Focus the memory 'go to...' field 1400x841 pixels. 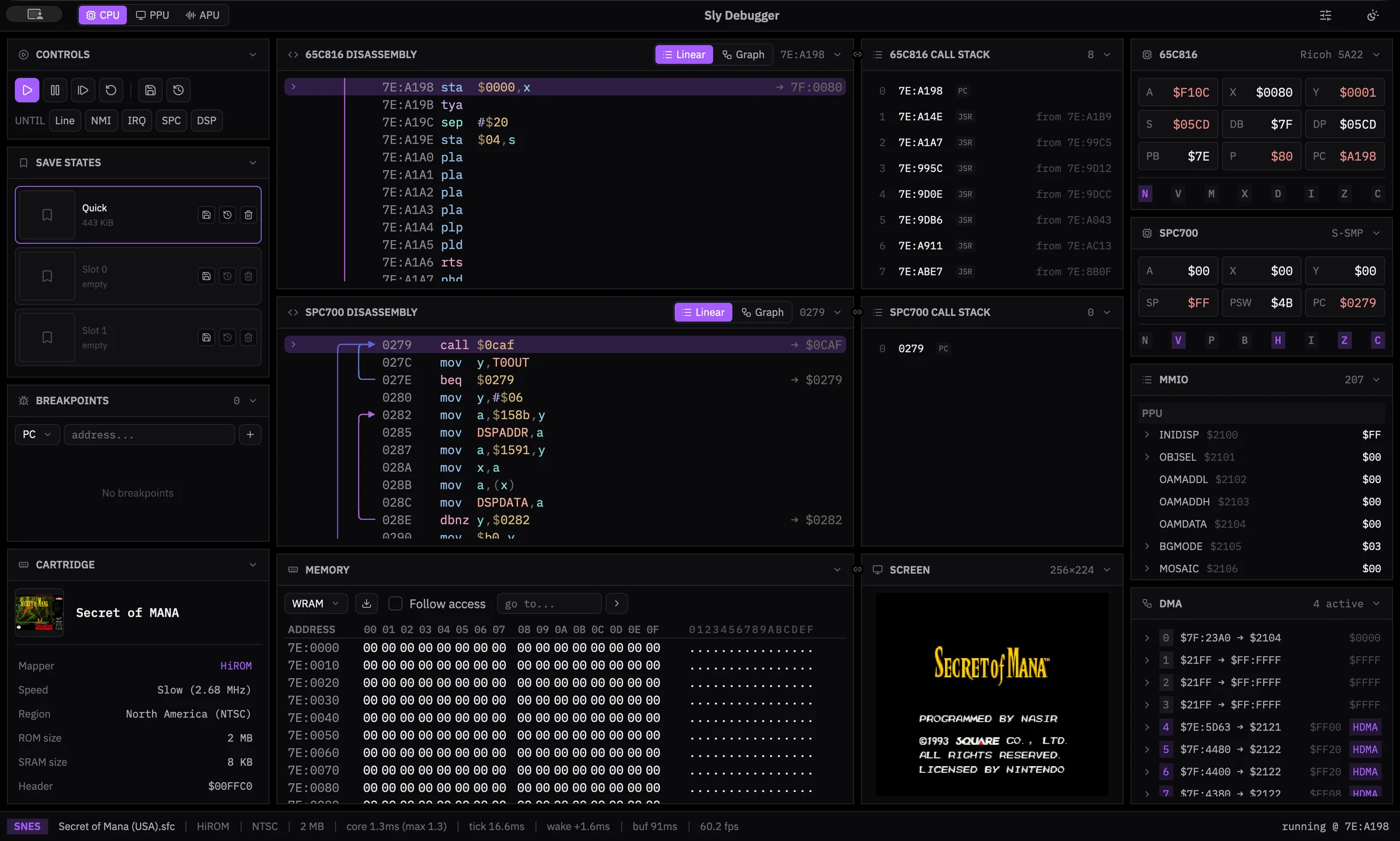tap(549, 604)
